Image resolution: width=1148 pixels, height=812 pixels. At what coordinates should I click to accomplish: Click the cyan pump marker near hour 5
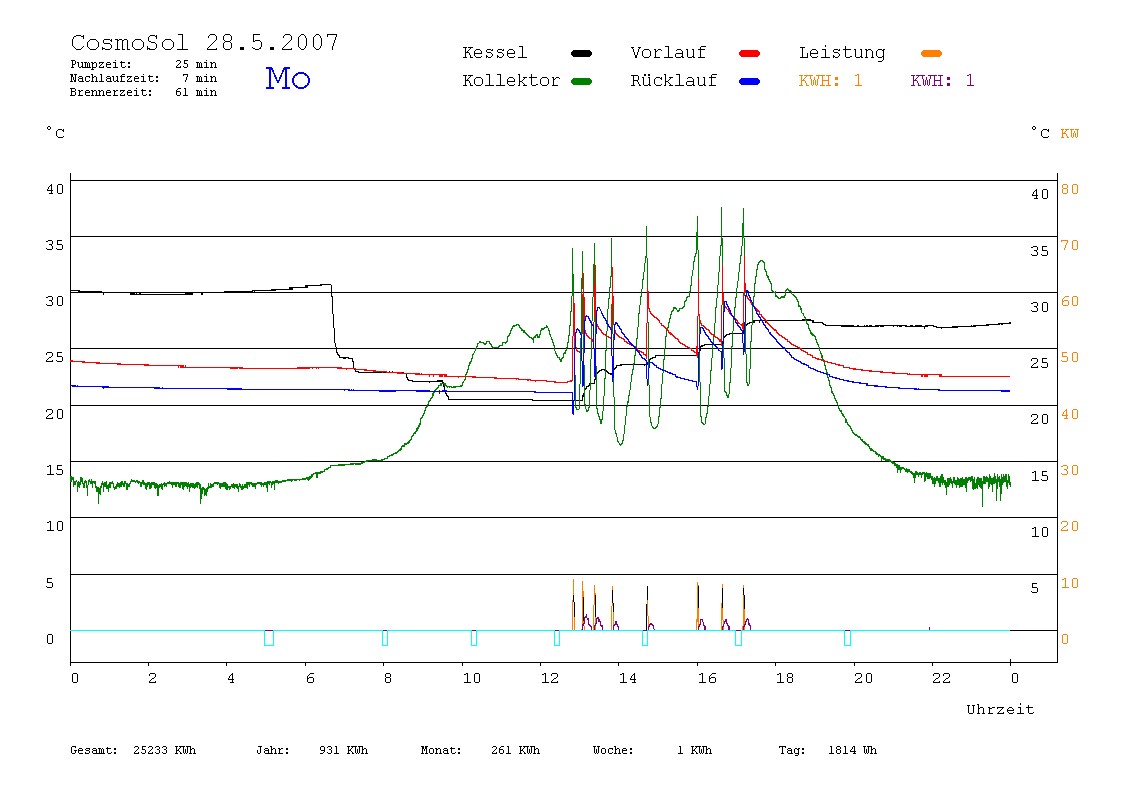(269, 638)
